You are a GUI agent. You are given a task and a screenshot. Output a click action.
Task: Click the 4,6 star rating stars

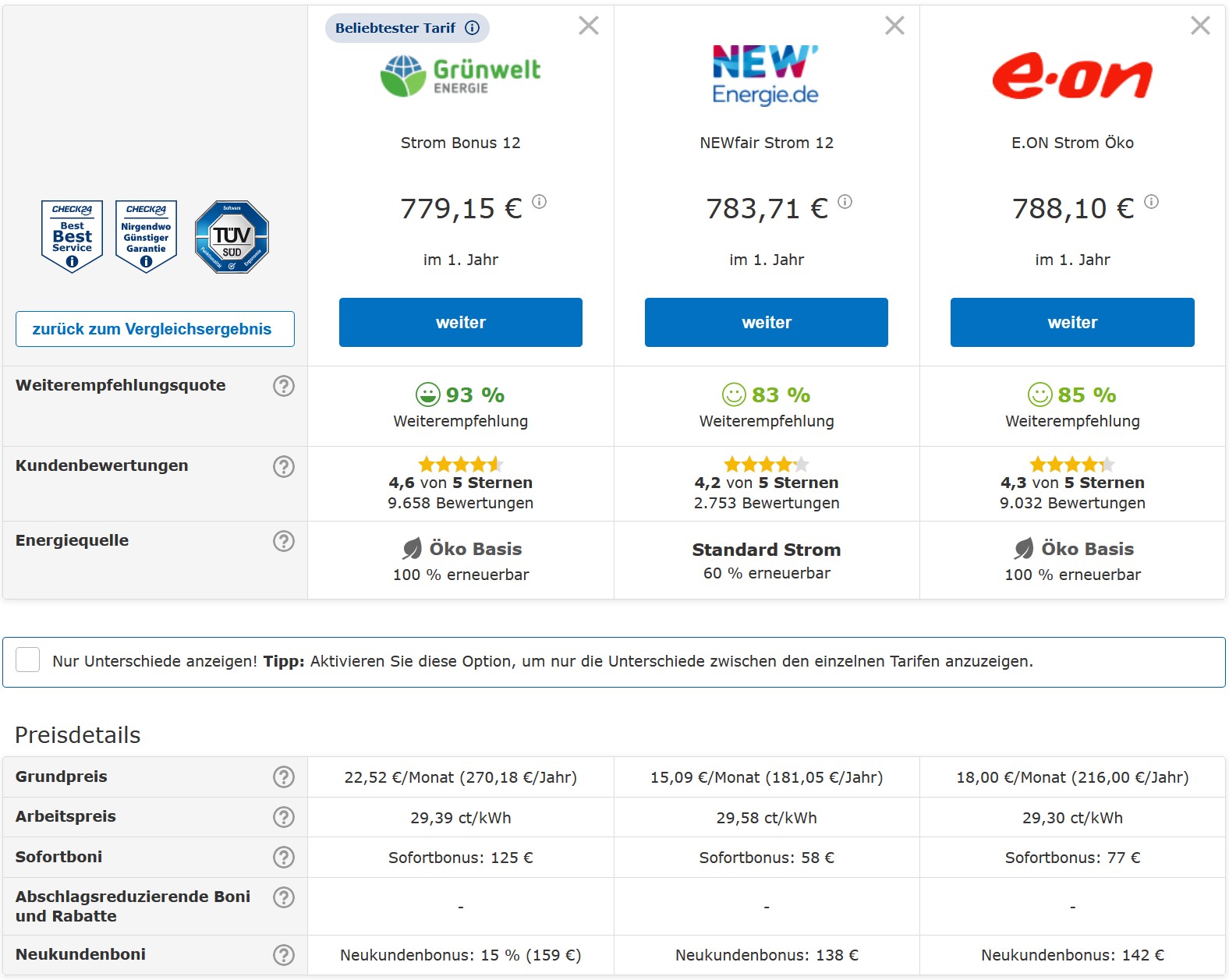461,465
